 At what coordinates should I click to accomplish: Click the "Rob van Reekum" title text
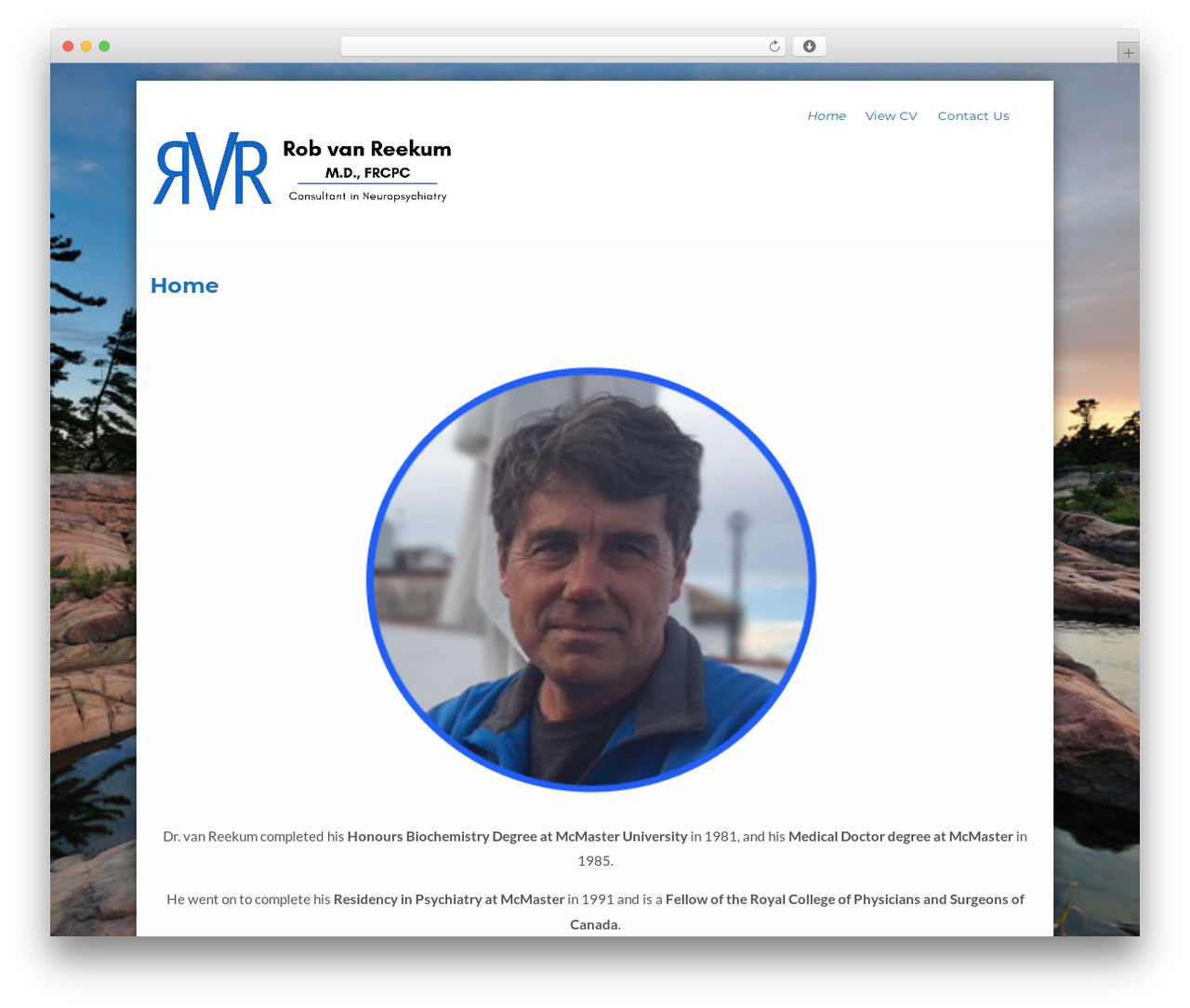[x=367, y=149]
